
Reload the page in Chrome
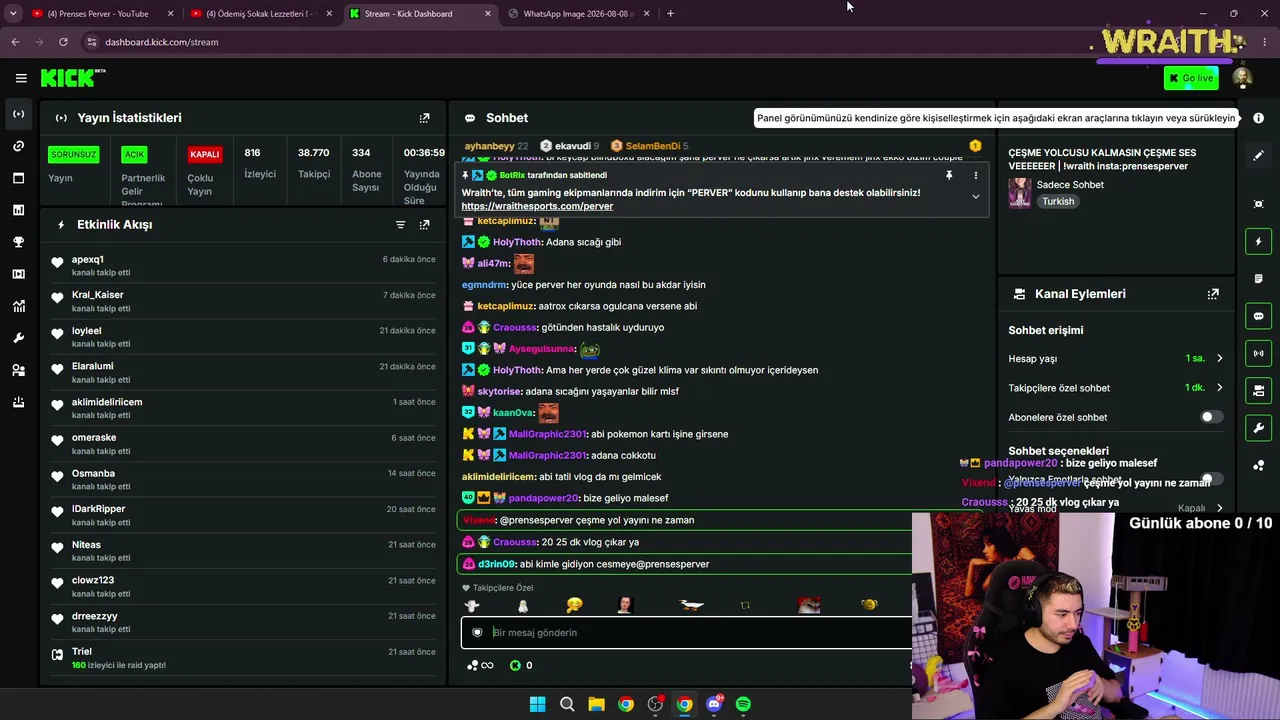pos(63,42)
